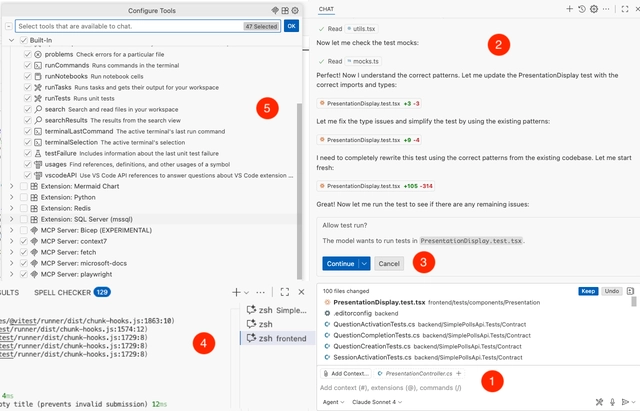640x411 pixels.
Task: Open the Claude Sonnet 4 model dropdown
Action: pyautogui.click(x=377, y=402)
